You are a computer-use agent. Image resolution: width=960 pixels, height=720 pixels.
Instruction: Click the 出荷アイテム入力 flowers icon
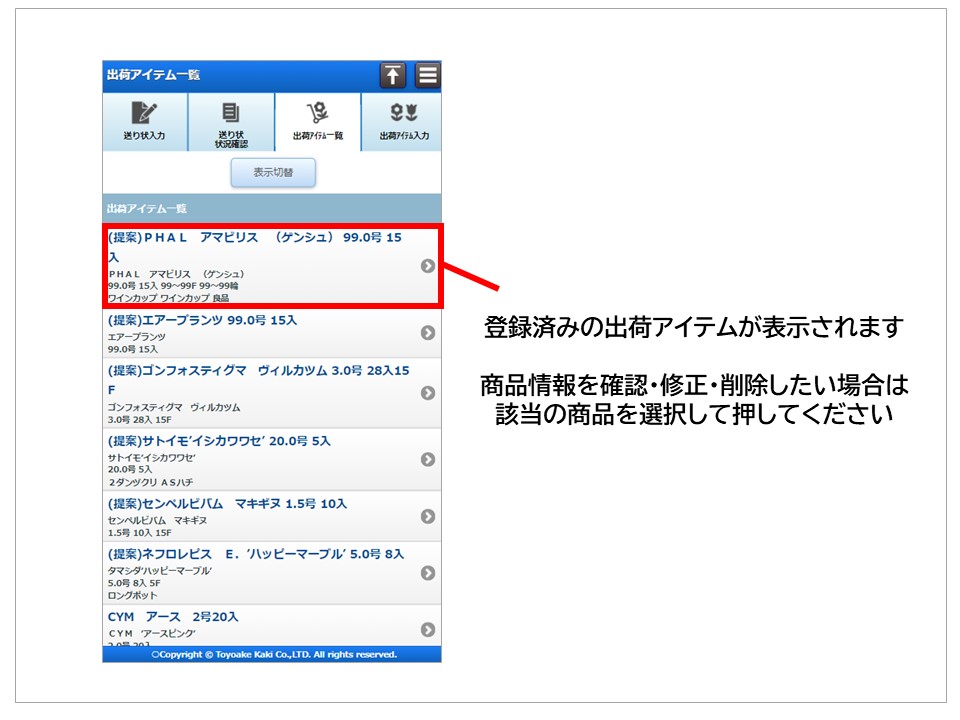[x=403, y=113]
